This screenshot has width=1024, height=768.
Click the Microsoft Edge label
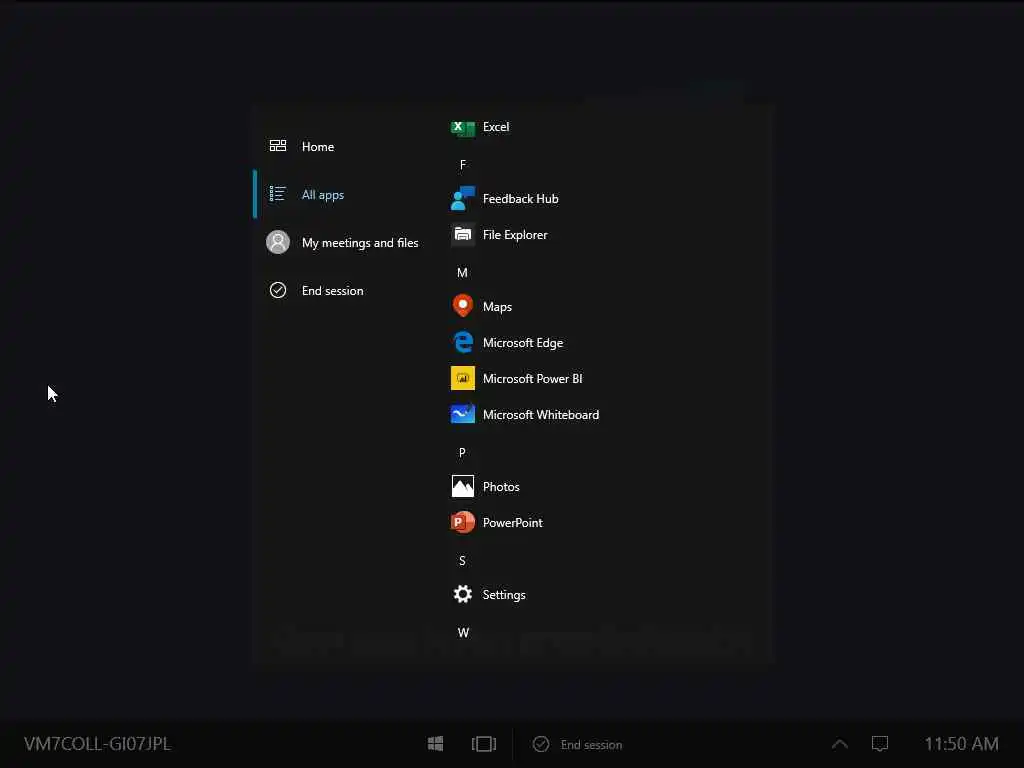click(x=522, y=343)
